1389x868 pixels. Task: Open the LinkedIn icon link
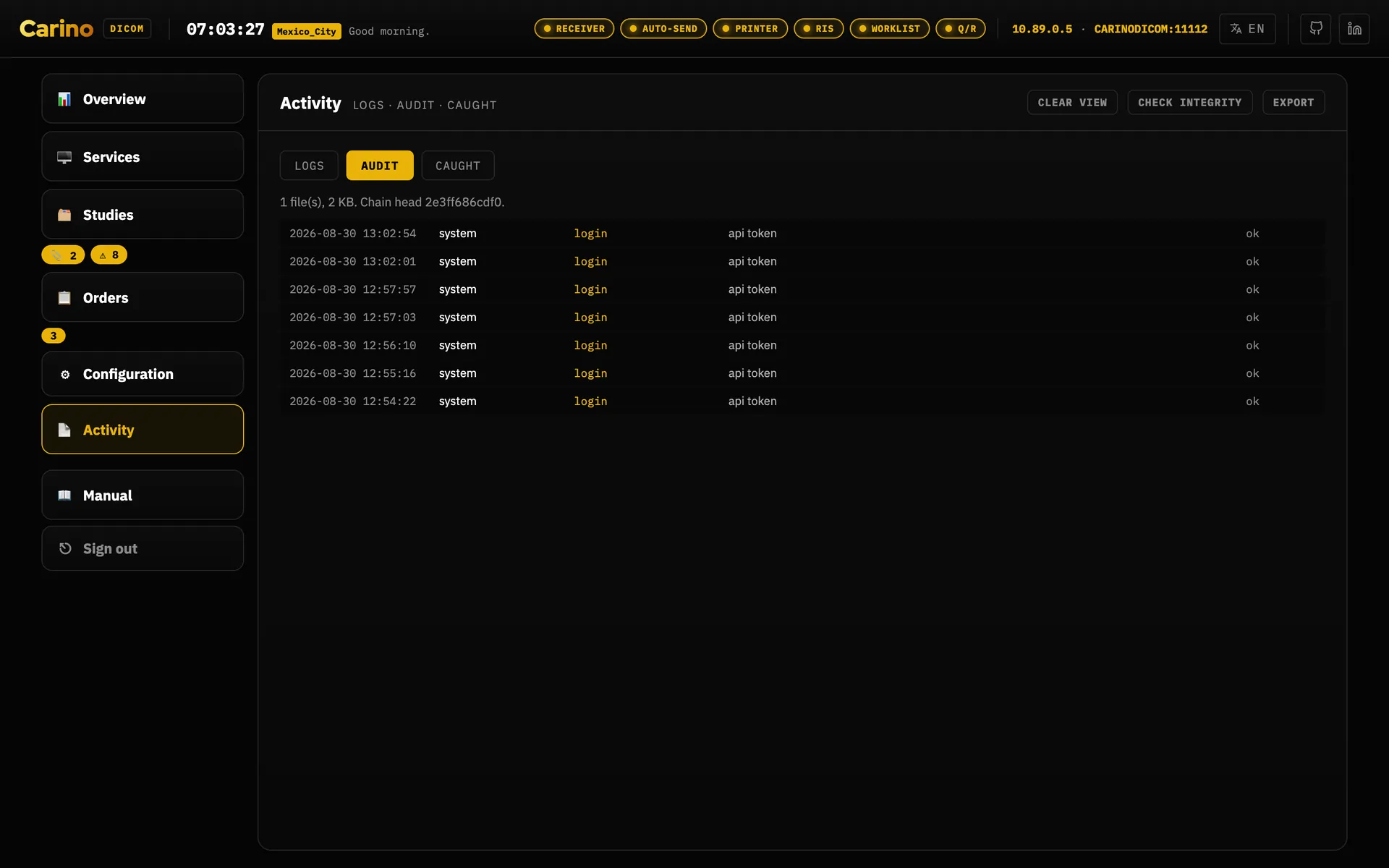1354,29
